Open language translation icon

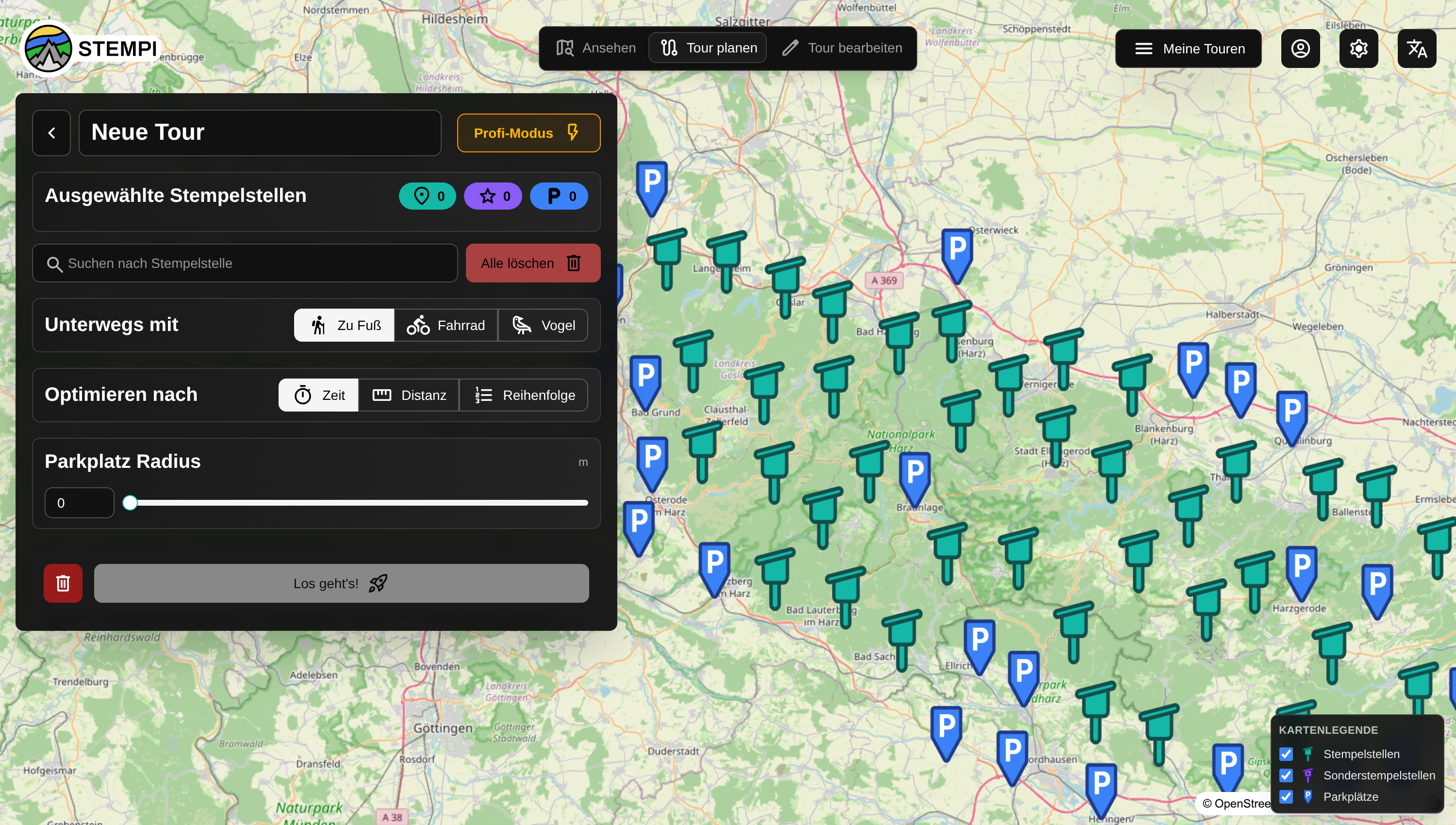pos(1417,49)
